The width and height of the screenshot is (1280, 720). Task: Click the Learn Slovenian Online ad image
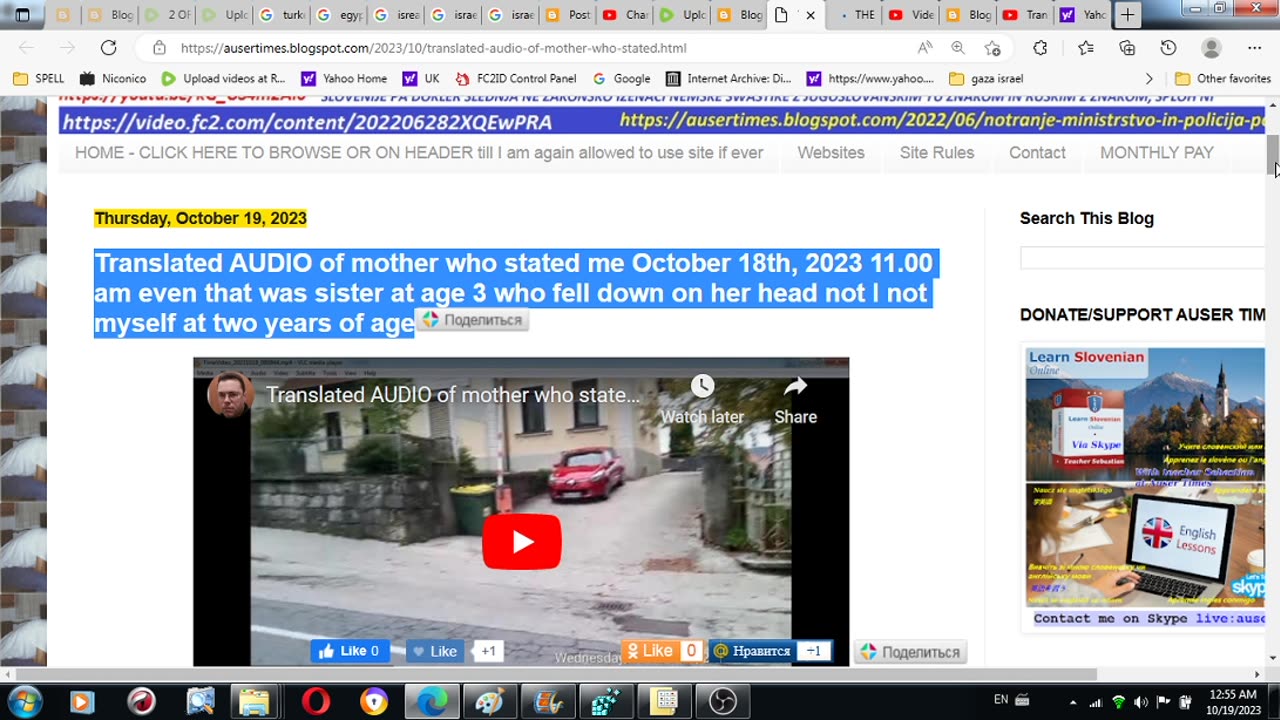click(1145, 414)
